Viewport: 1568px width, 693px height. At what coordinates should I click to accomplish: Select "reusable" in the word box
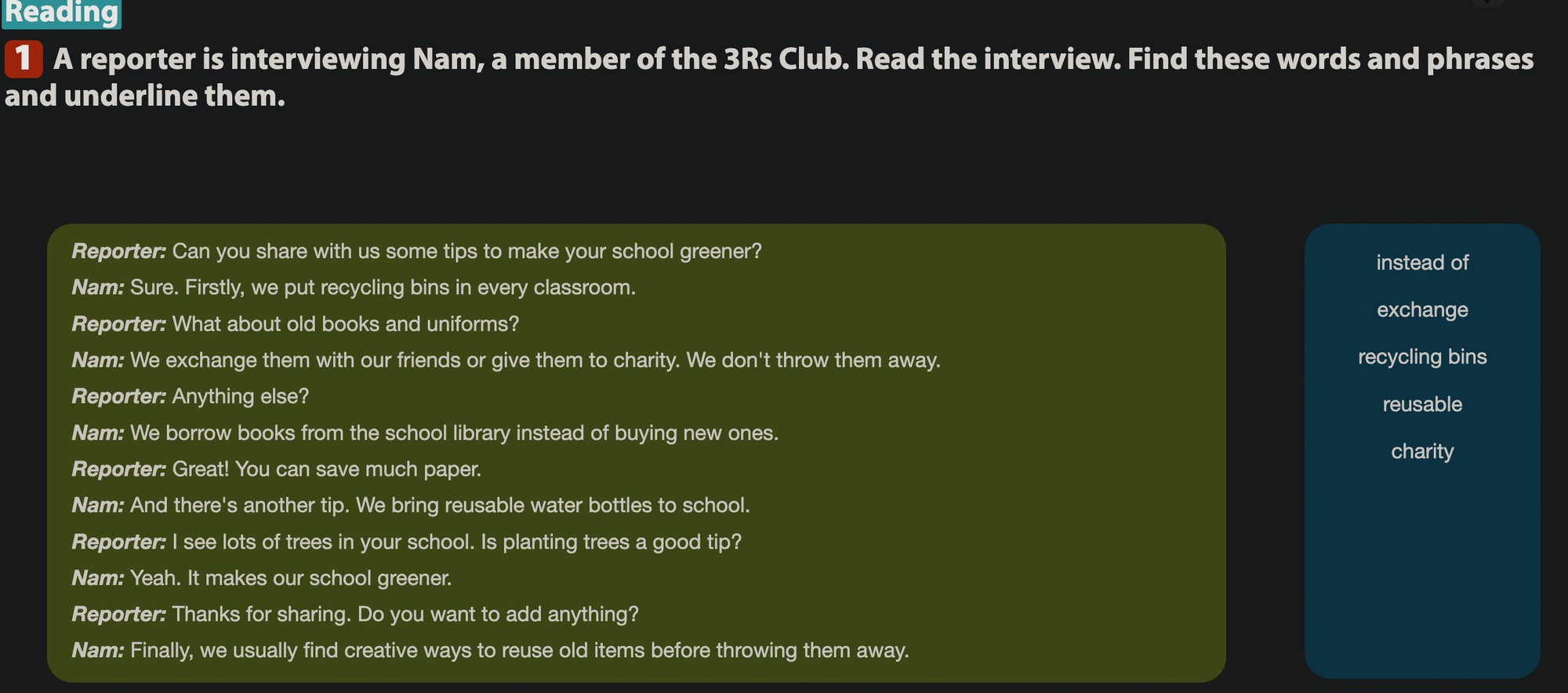click(x=1422, y=405)
